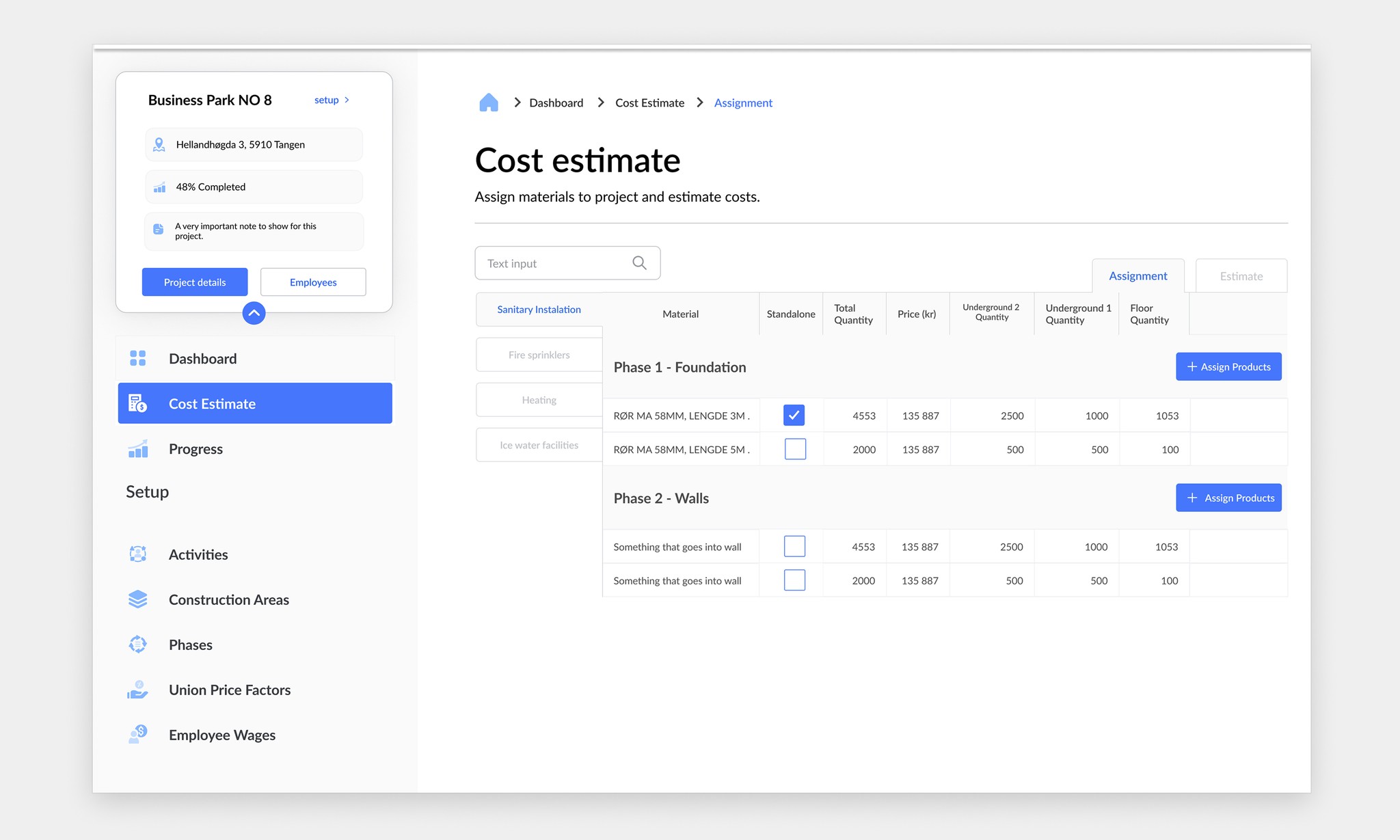Screen dimensions: 1400x840
Task: Click the Construction Areas layers icon
Action: click(137, 599)
